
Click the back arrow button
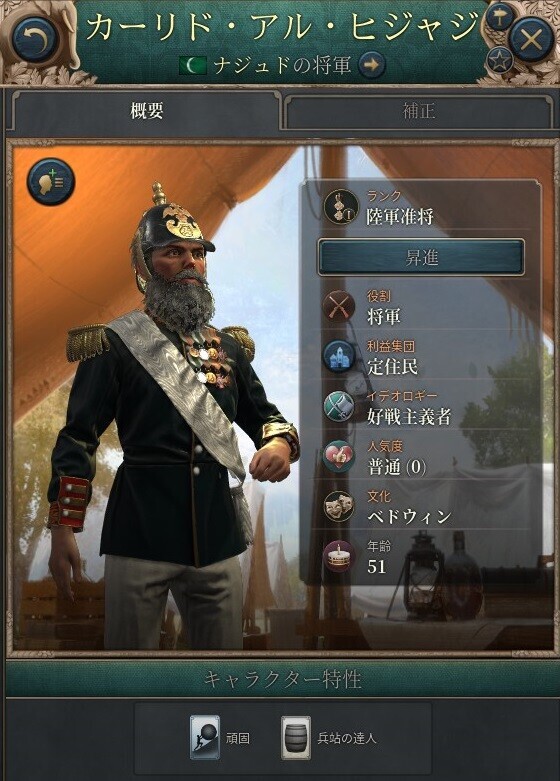coord(35,39)
